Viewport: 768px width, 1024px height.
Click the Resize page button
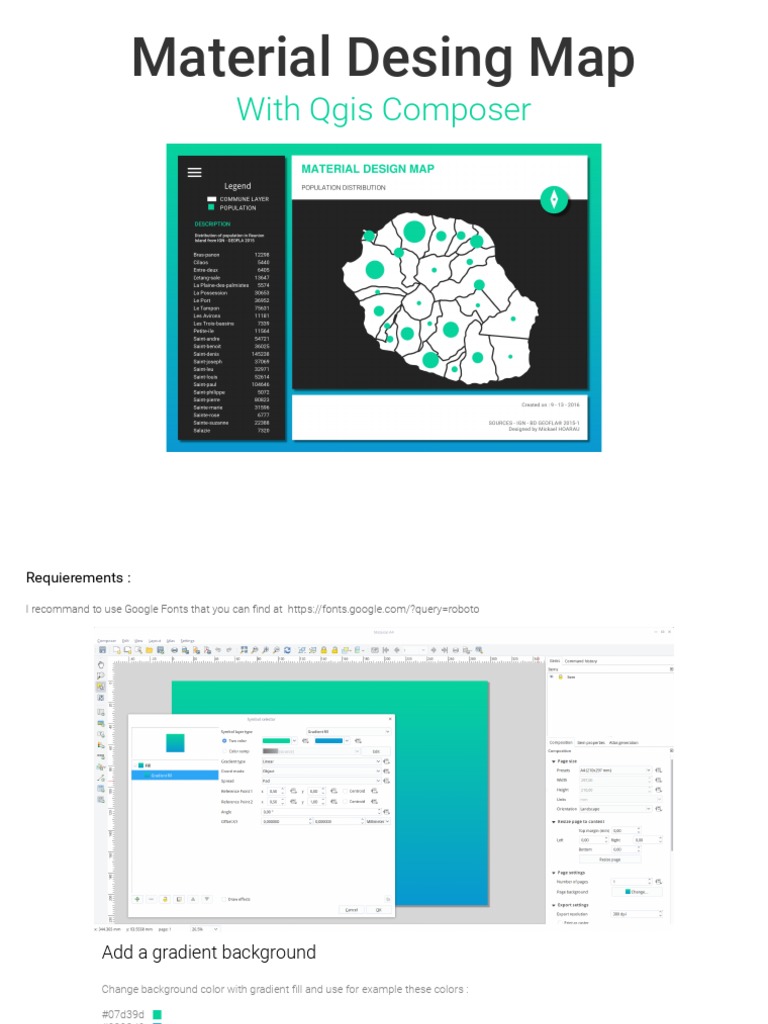pyautogui.click(x=610, y=859)
